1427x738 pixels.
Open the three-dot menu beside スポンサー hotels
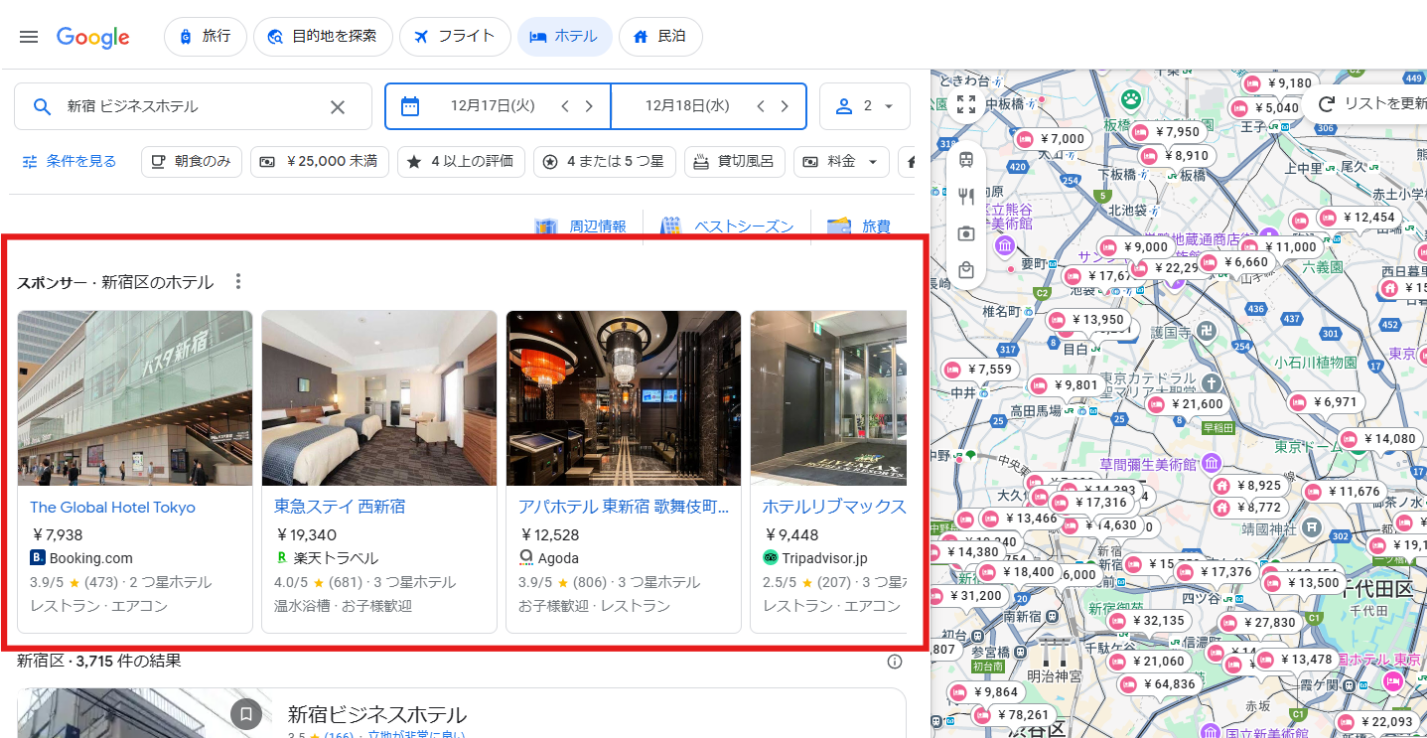click(x=237, y=282)
